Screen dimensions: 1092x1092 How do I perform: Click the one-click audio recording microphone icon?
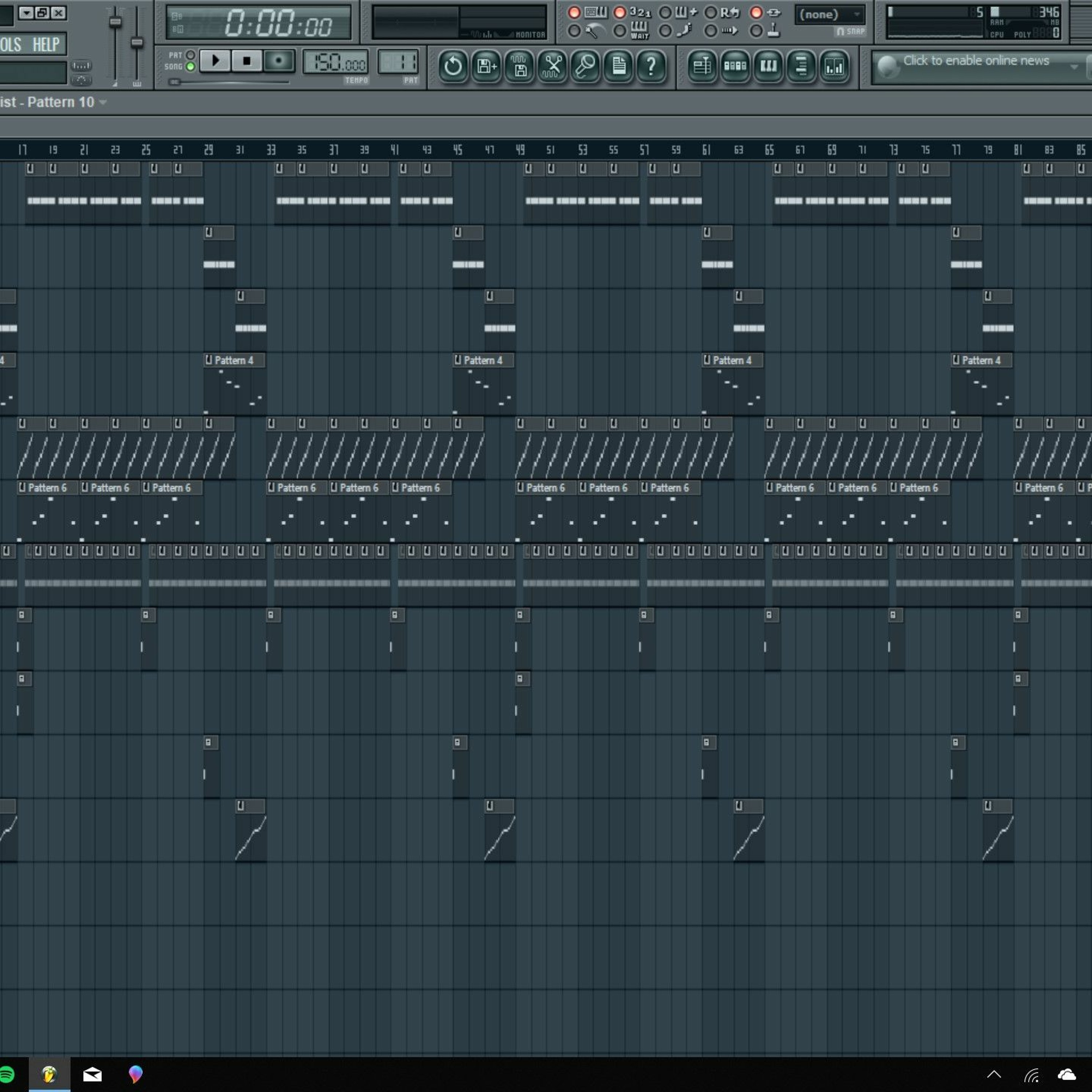click(x=585, y=67)
